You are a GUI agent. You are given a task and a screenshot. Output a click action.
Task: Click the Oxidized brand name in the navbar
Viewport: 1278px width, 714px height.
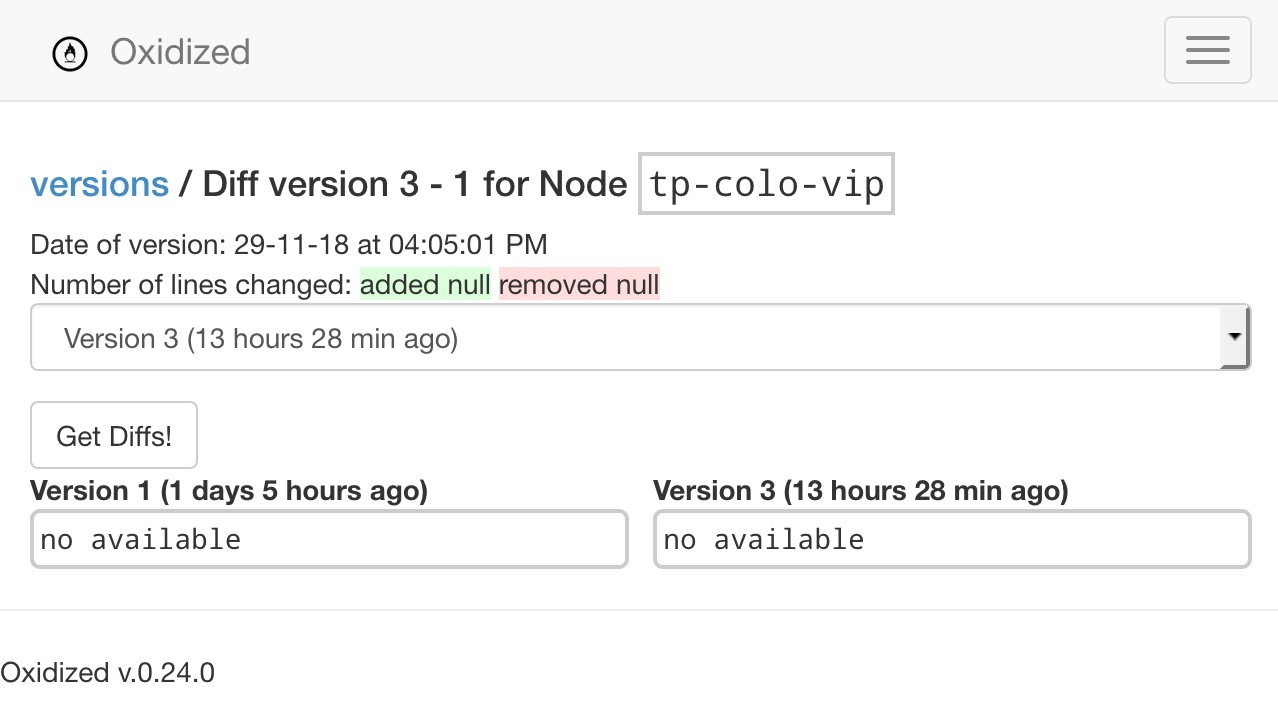click(180, 52)
